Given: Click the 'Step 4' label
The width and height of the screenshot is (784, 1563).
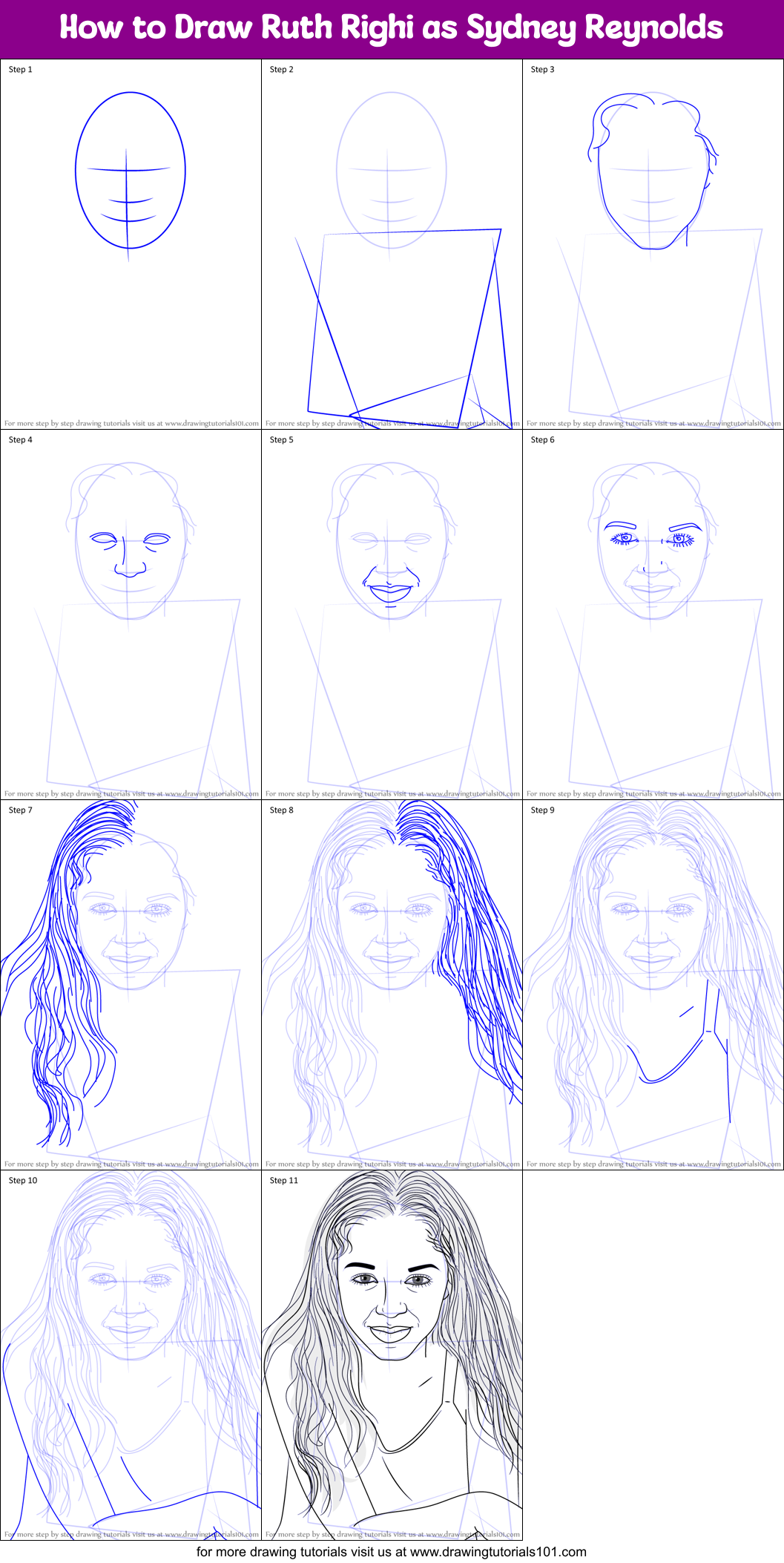Looking at the screenshot, I should [21, 440].
